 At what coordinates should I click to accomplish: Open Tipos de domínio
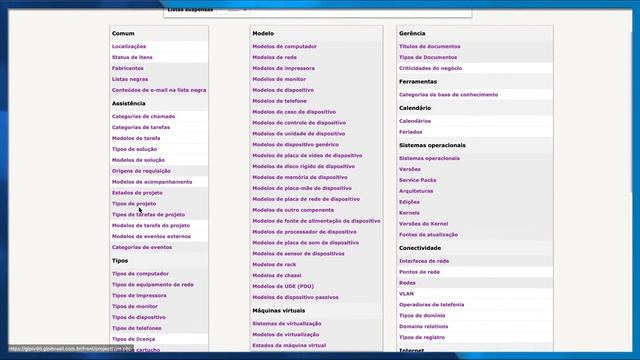pos(422,316)
